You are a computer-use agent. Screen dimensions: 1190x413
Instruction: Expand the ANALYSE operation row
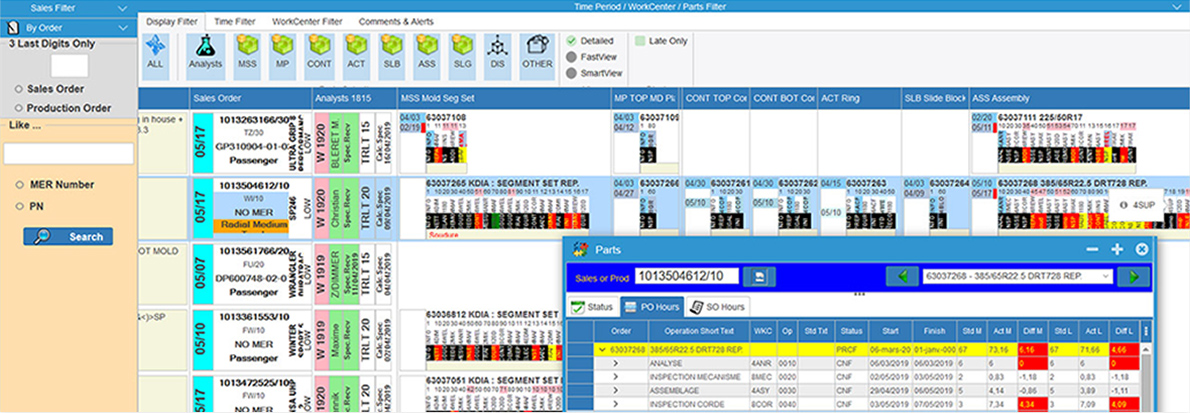tap(615, 364)
